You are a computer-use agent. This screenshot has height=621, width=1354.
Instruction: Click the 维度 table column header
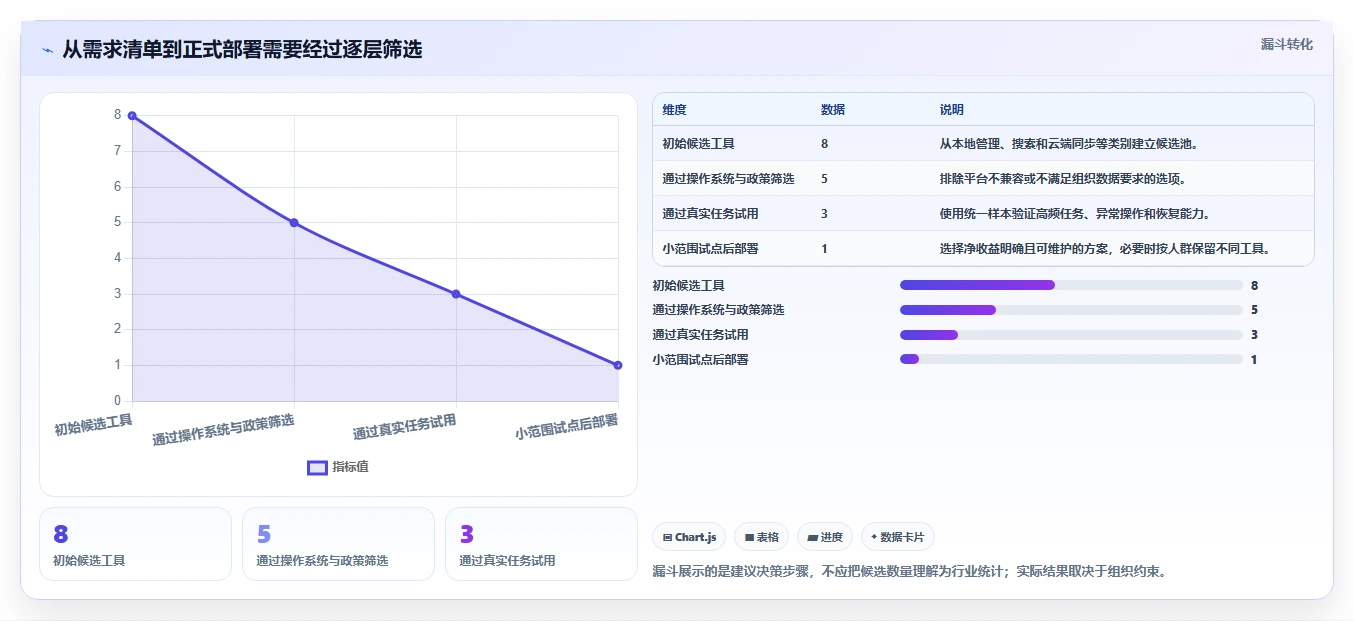[x=674, y=110]
